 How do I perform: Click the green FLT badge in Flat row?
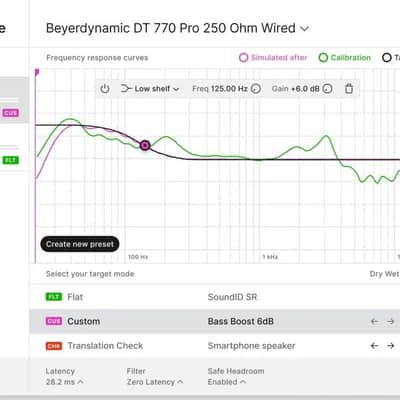click(x=54, y=297)
